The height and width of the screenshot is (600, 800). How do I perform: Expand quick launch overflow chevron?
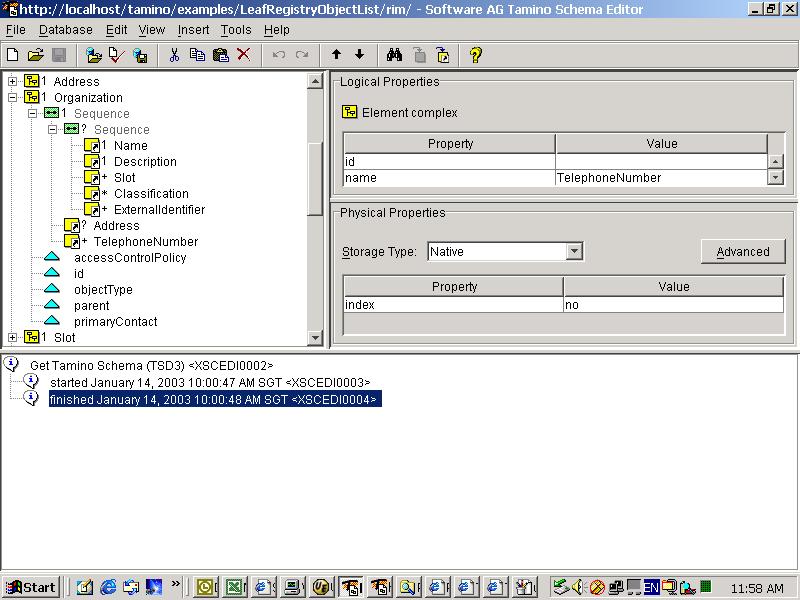[175, 584]
